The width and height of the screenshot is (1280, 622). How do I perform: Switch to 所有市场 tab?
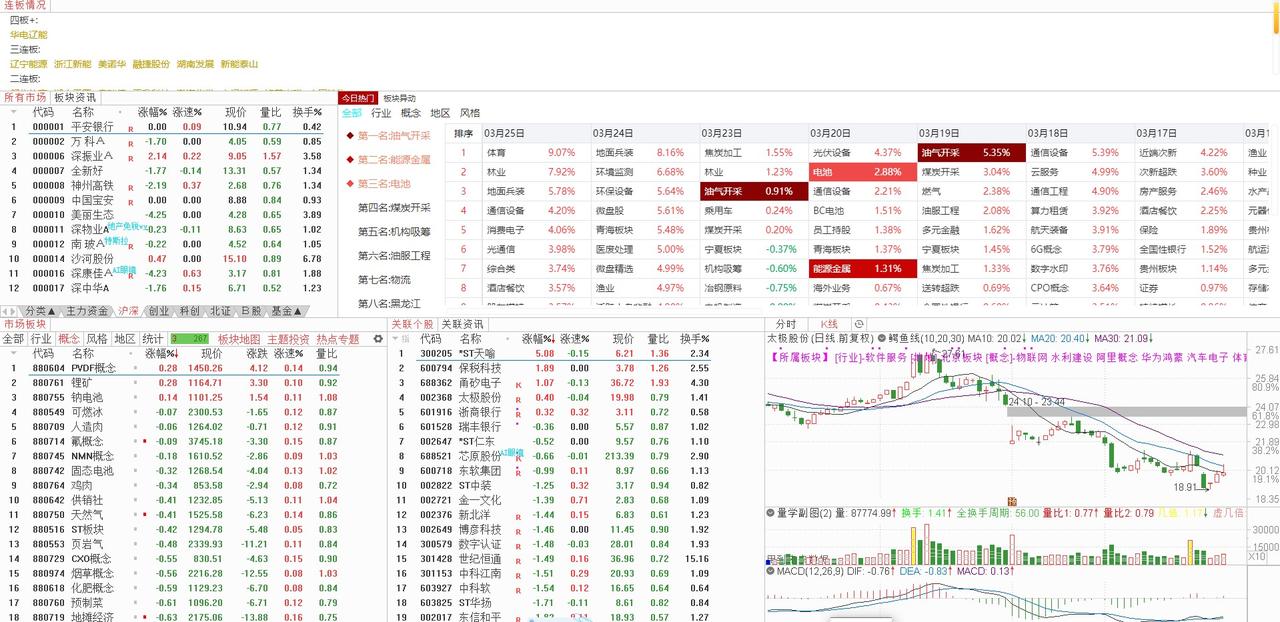pyautogui.click(x=24, y=97)
